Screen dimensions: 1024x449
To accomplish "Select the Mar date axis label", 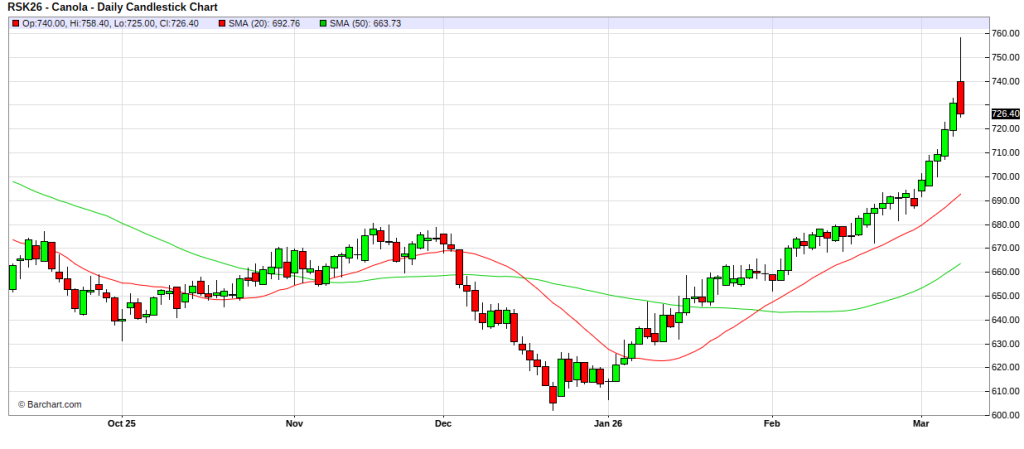I will point(921,423).
